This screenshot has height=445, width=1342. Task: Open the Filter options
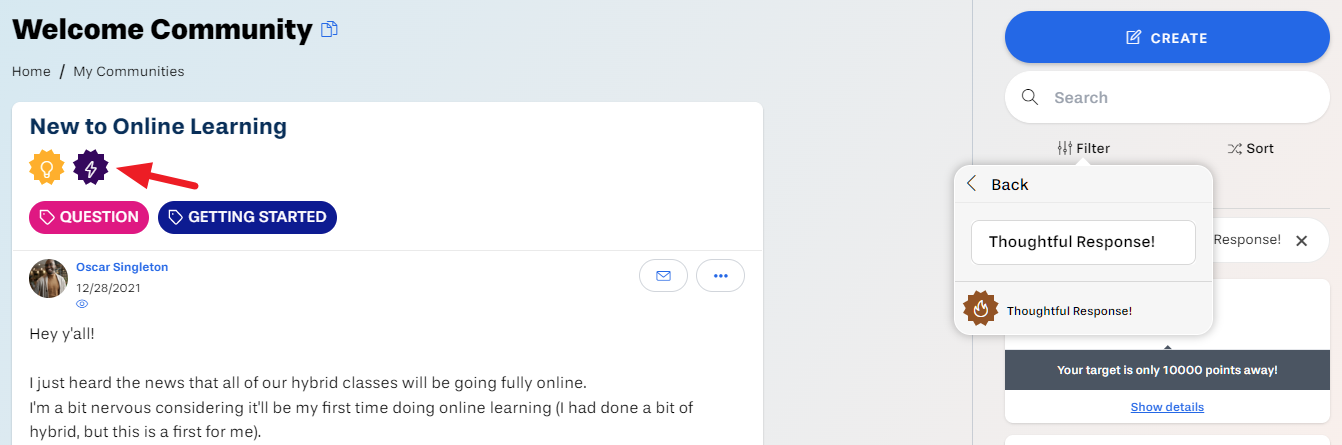[1083, 148]
